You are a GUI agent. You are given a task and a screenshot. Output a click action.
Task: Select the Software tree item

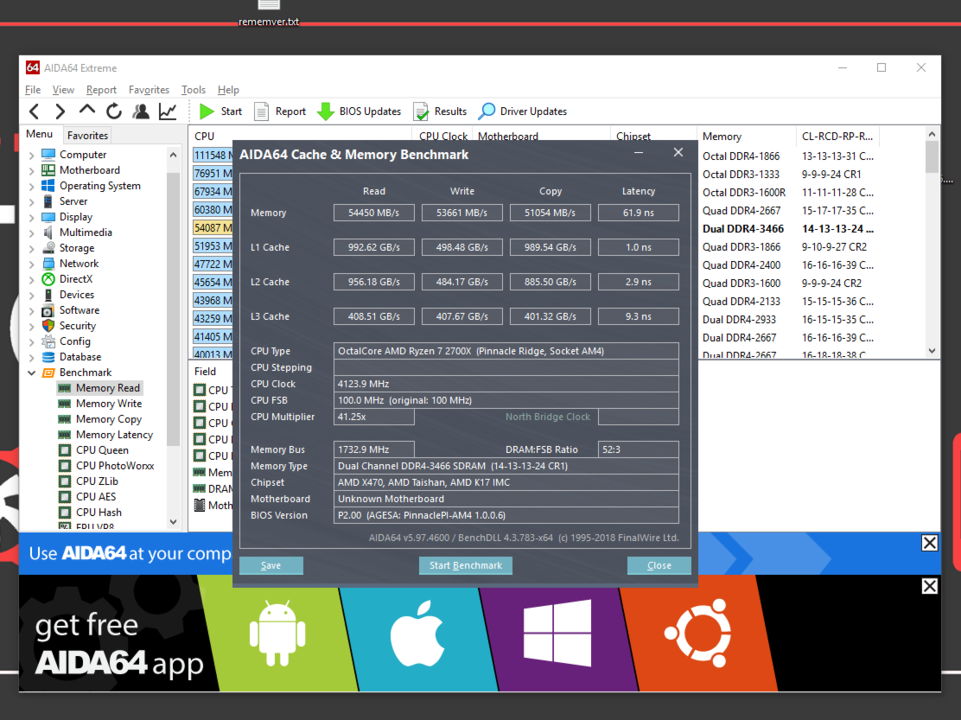click(79, 310)
